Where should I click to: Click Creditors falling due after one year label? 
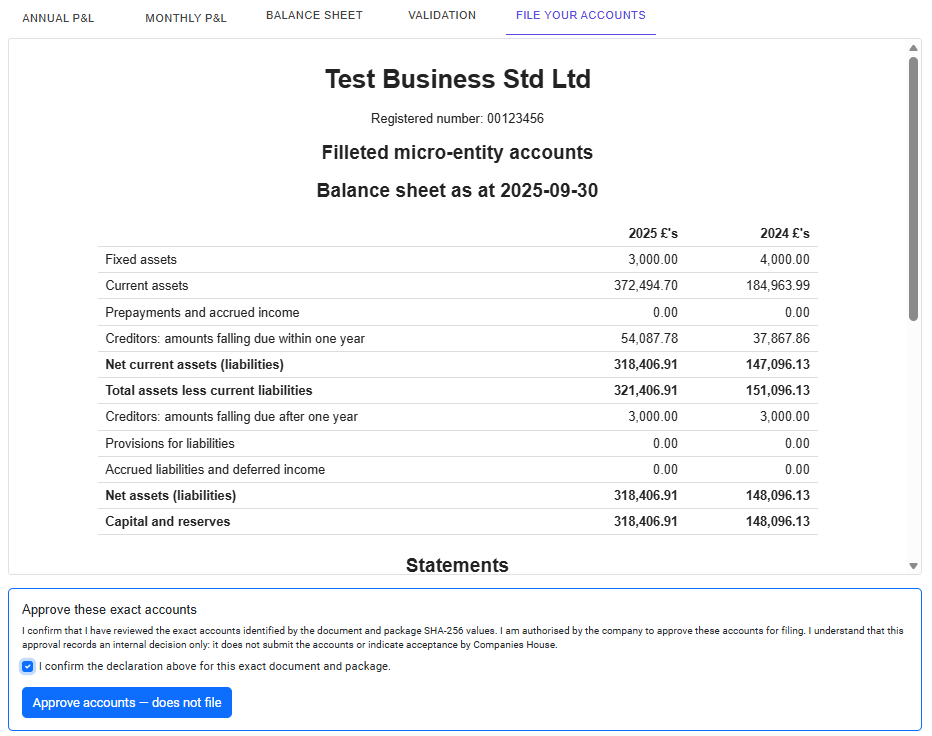point(231,417)
